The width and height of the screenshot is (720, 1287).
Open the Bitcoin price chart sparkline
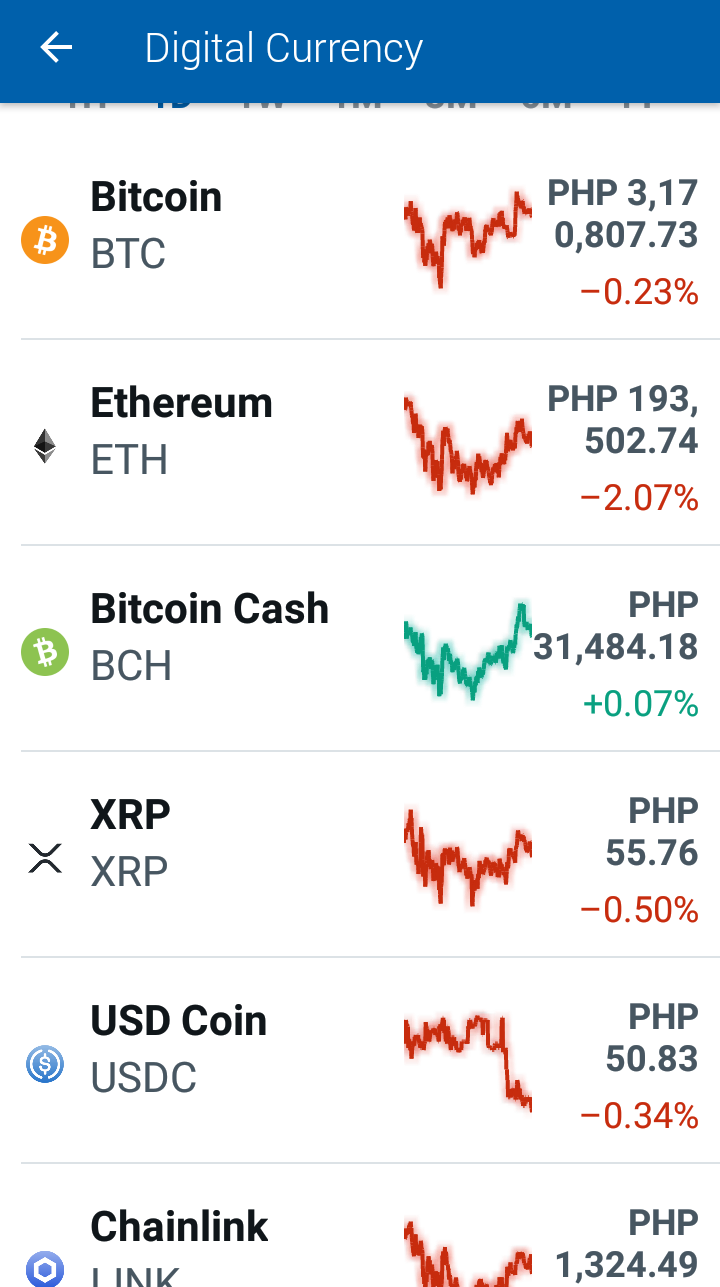(468, 239)
